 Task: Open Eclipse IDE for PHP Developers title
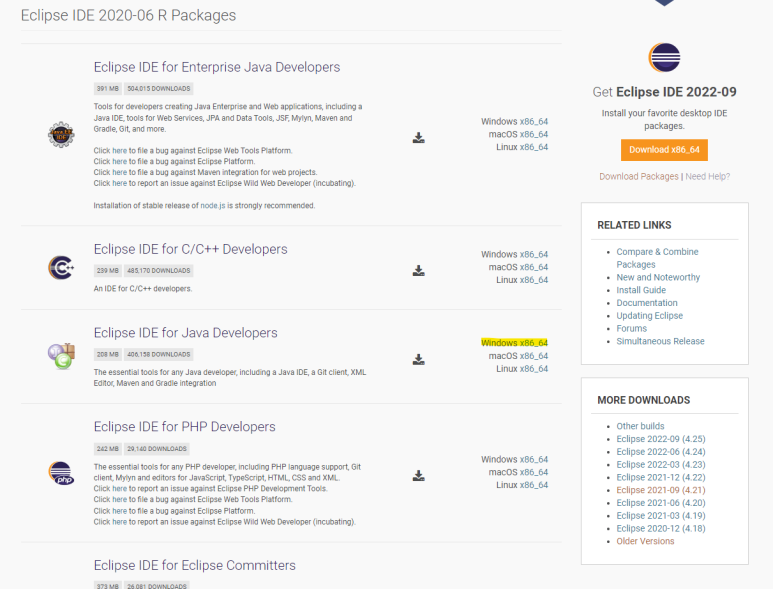(x=184, y=426)
